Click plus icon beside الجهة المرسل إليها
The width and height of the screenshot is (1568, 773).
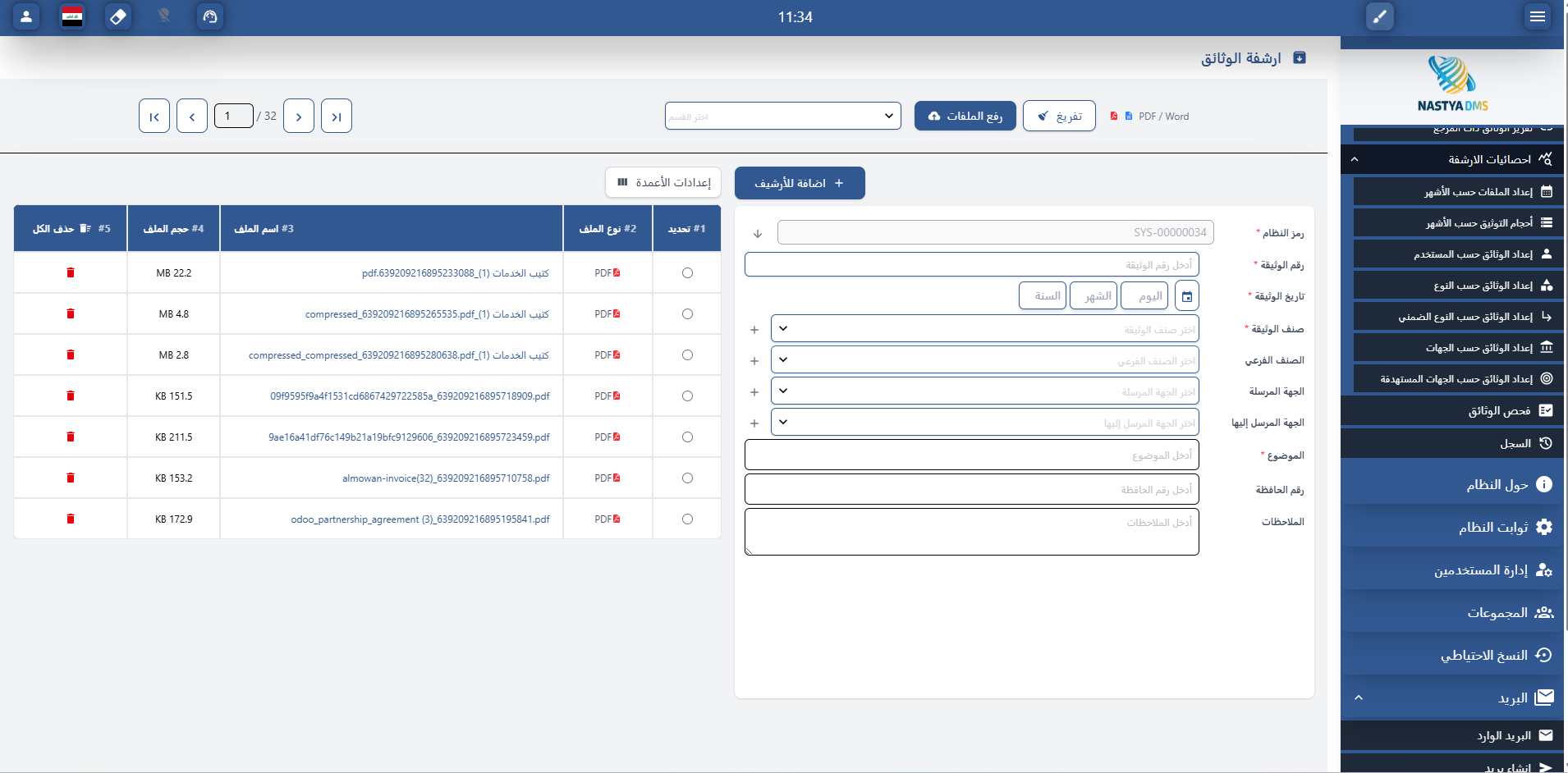pyautogui.click(x=754, y=423)
